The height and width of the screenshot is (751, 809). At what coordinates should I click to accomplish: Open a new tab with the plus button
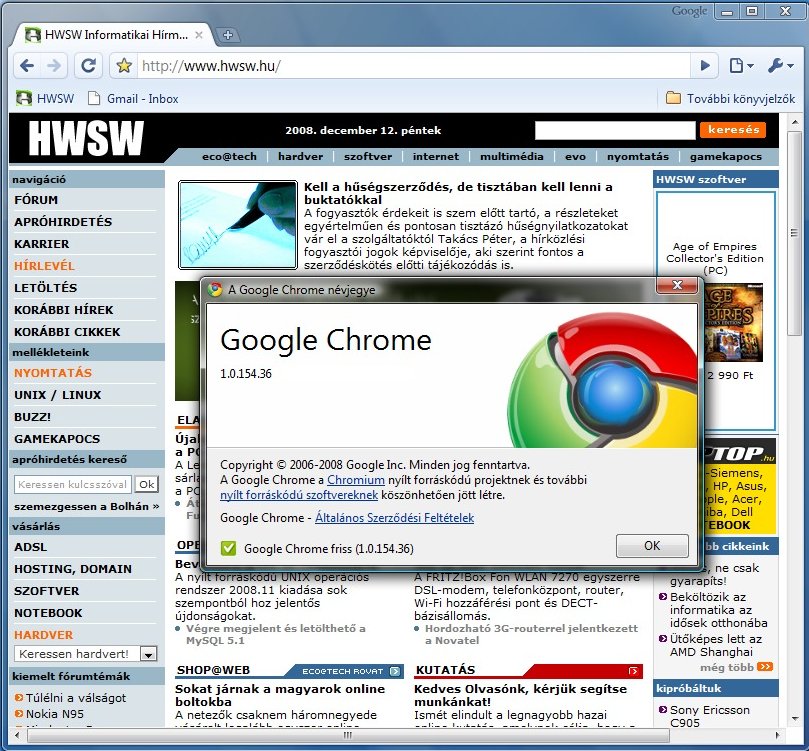228,35
